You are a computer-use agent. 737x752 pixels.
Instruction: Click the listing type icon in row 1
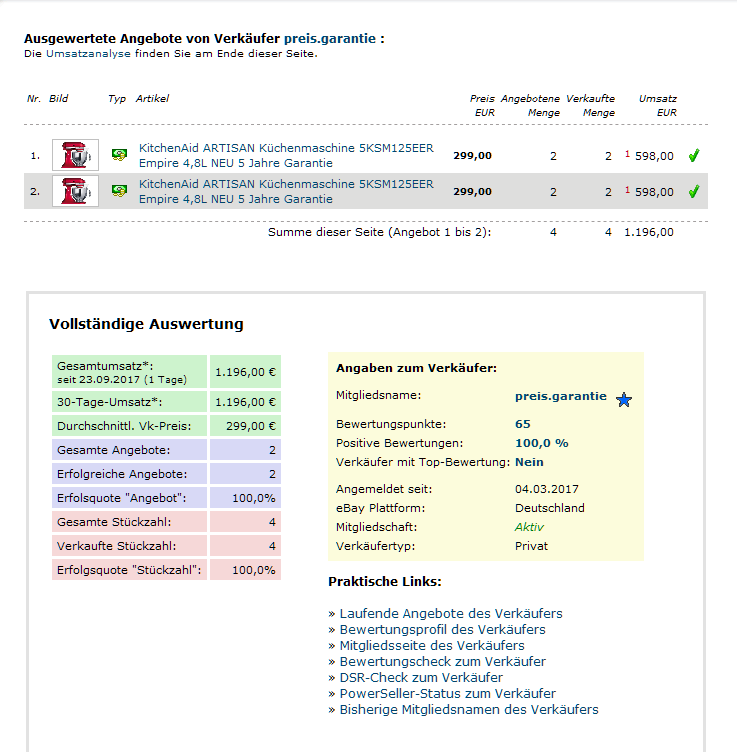tap(119, 156)
